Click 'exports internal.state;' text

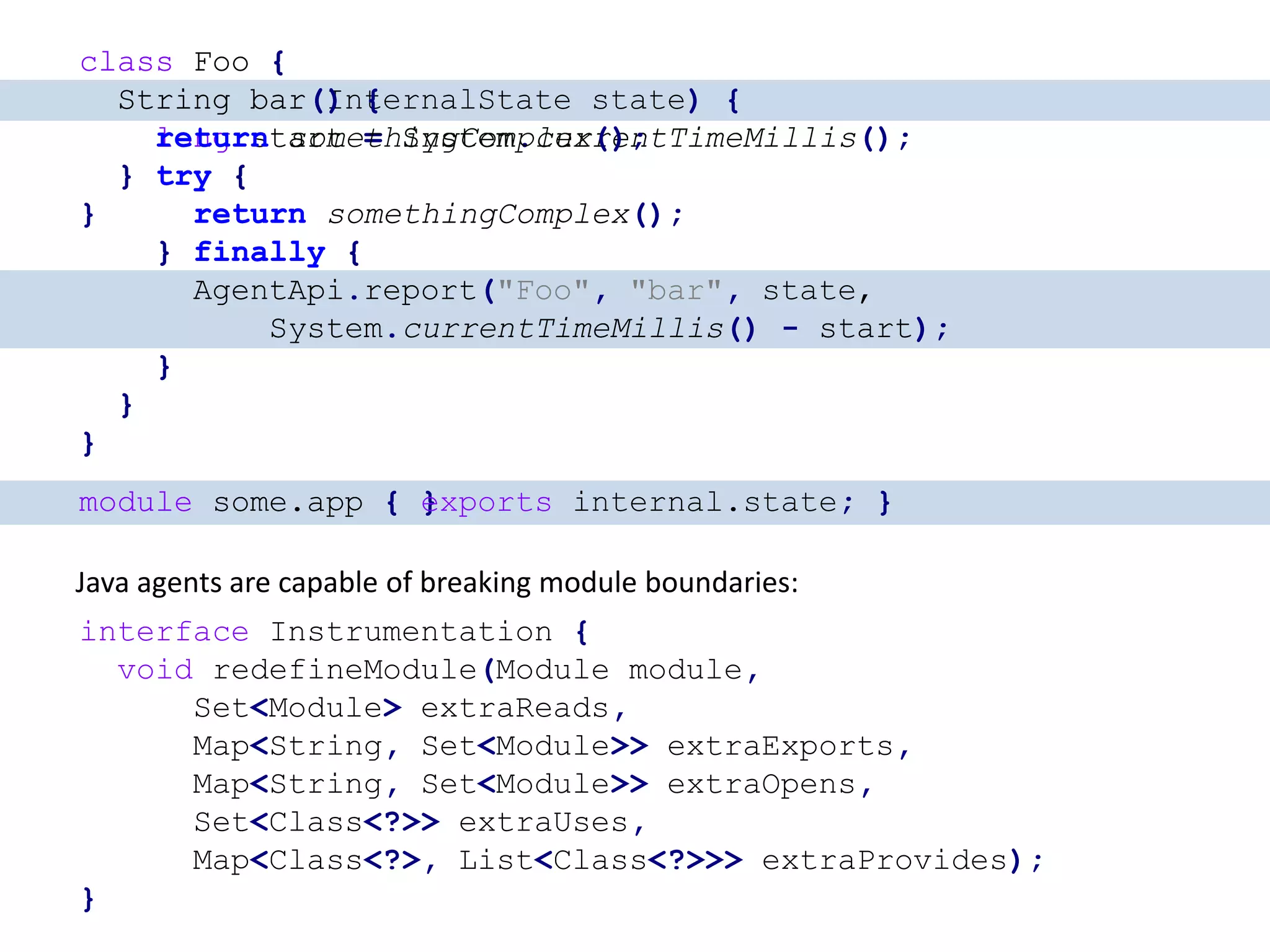(x=637, y=502)
